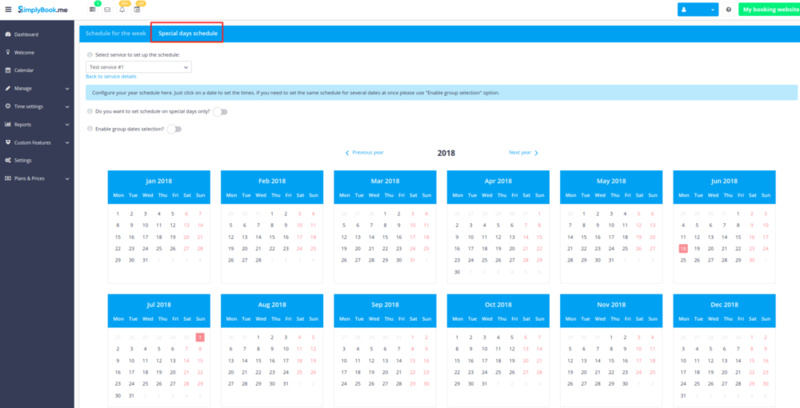This screenshot has height=408, width=800.
Task: Enable group dates selection toggle
Action: pyautogui.click(x=175, y=129)
